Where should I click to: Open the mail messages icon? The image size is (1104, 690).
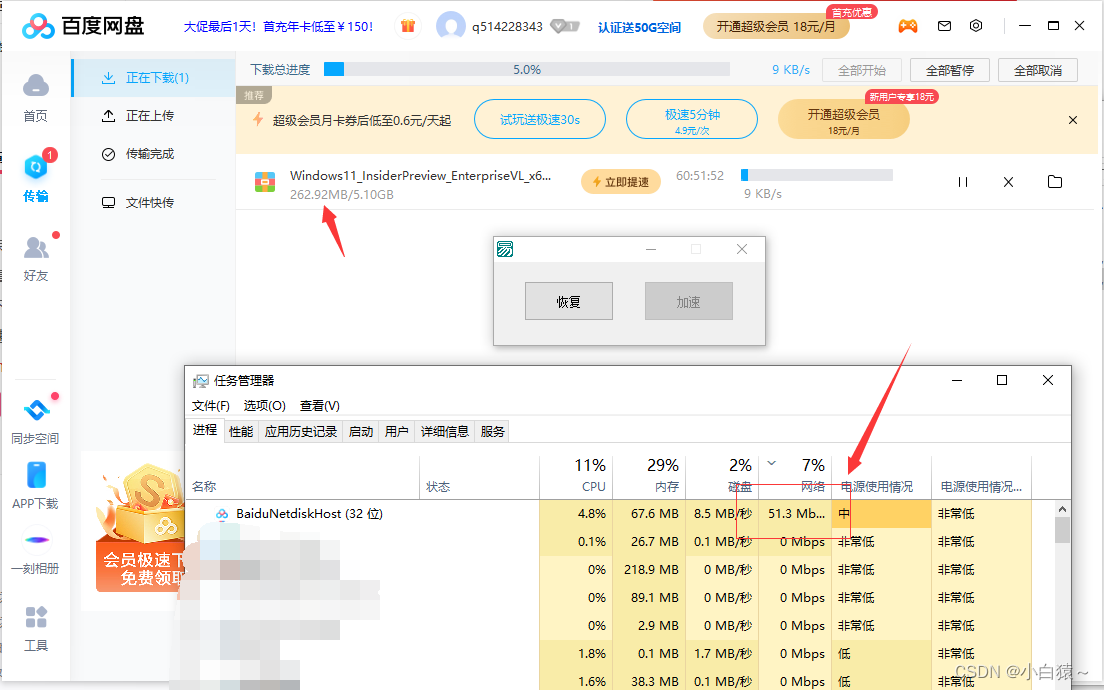coord(944,26)
